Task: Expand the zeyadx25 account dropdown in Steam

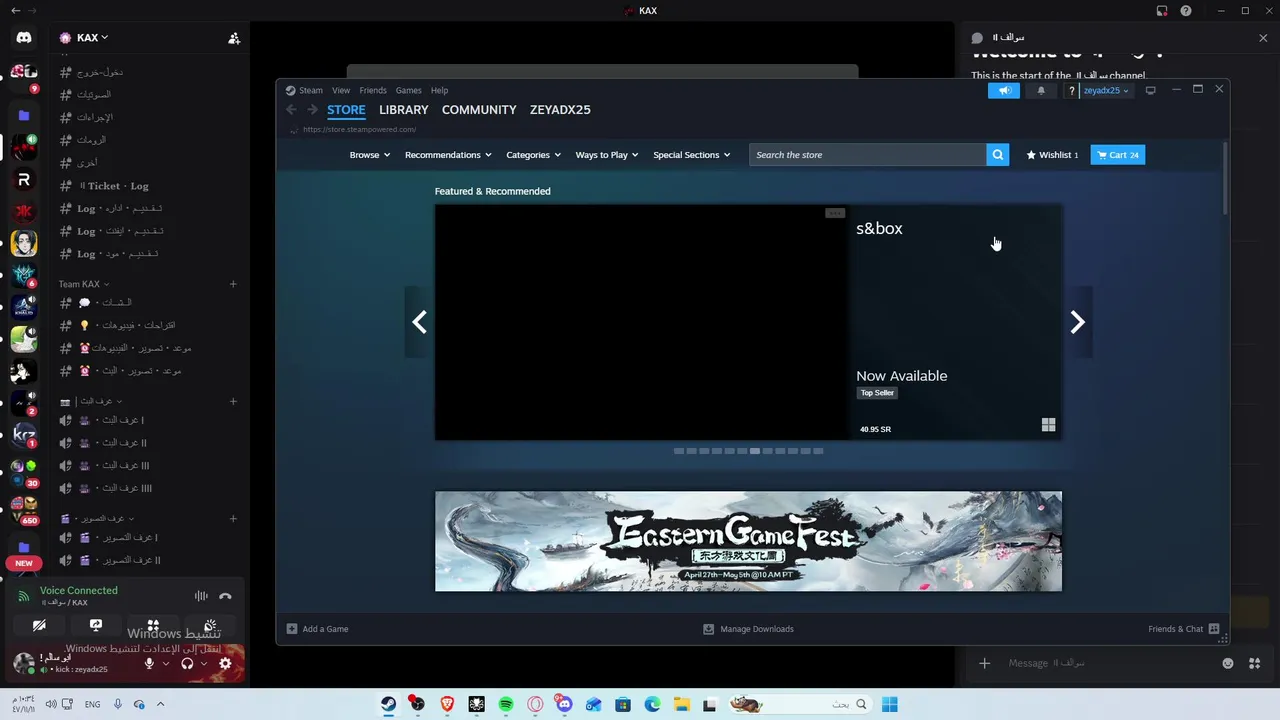Action: click(x=1106, y=91)
